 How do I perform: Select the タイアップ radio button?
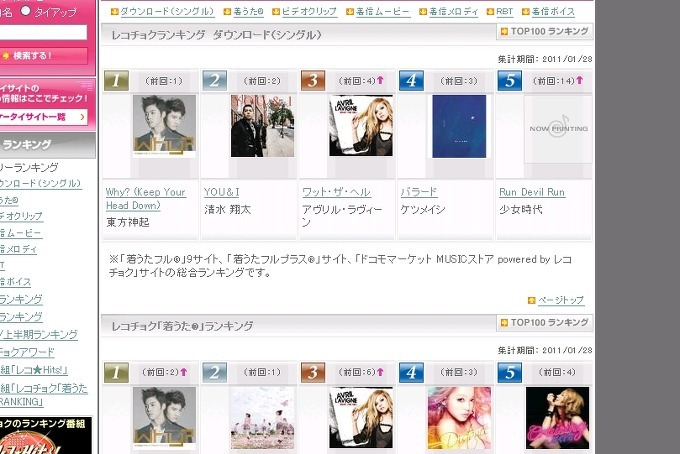pyautogui.click(x=26, y=10)
